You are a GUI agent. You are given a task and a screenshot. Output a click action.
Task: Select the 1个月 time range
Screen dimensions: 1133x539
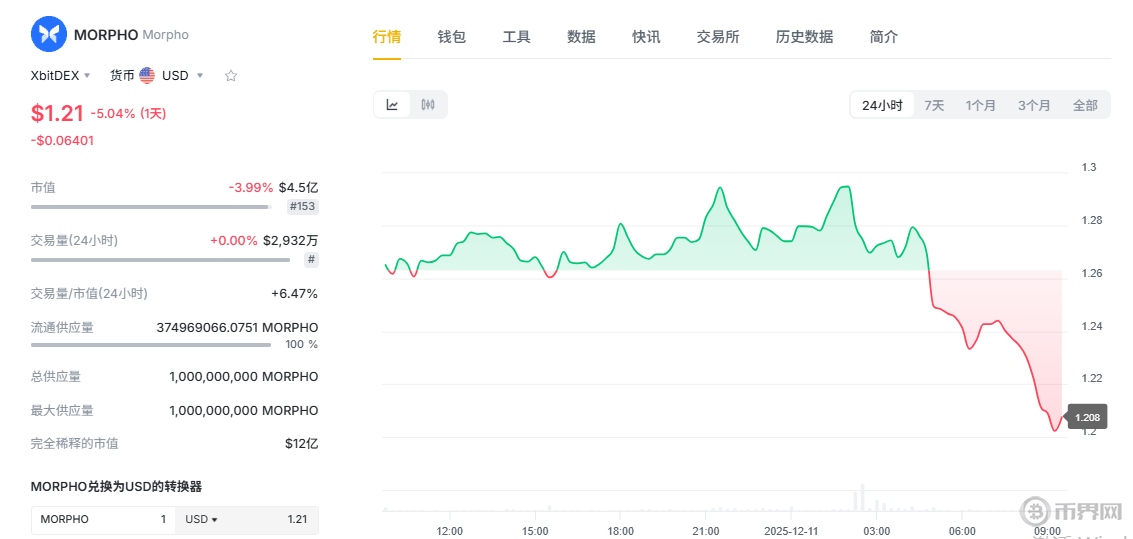pos(980,105)
